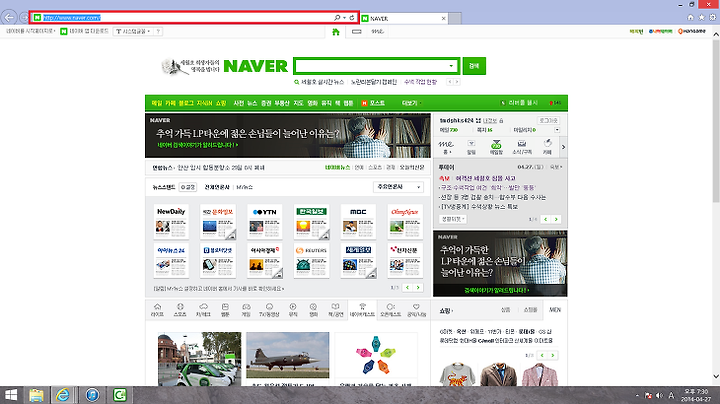The height and width of the screenshot is (404, 720).
Task: Open Internet Explorer taskbar icon
Action: point(63,395)
